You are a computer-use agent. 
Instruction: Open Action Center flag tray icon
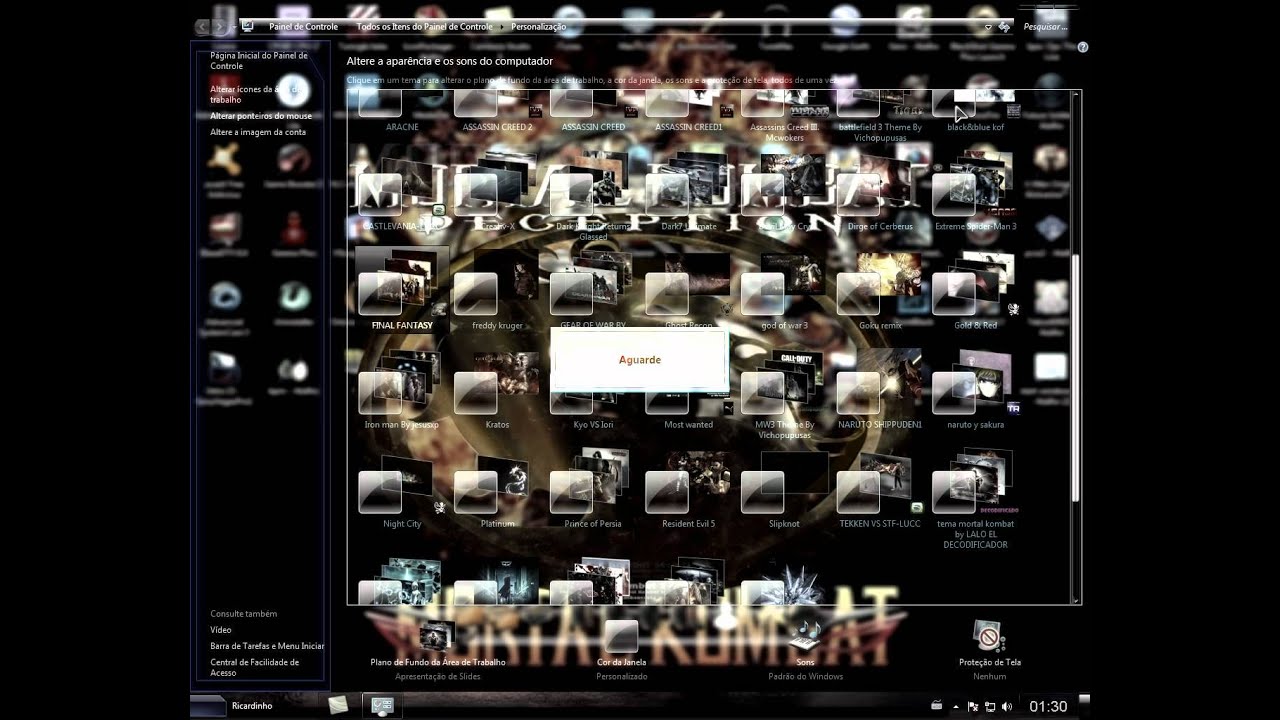[973, 706]
